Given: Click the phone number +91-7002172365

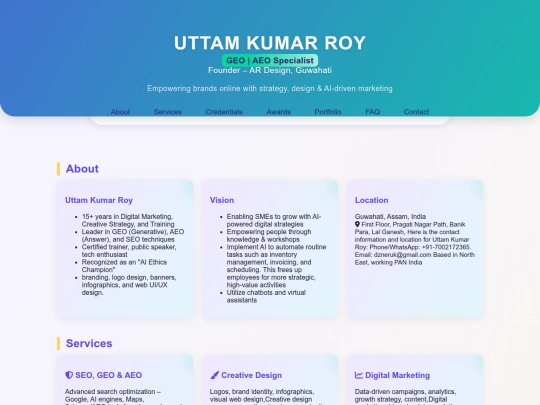Looking at the screenshot, I should [446, 247].
